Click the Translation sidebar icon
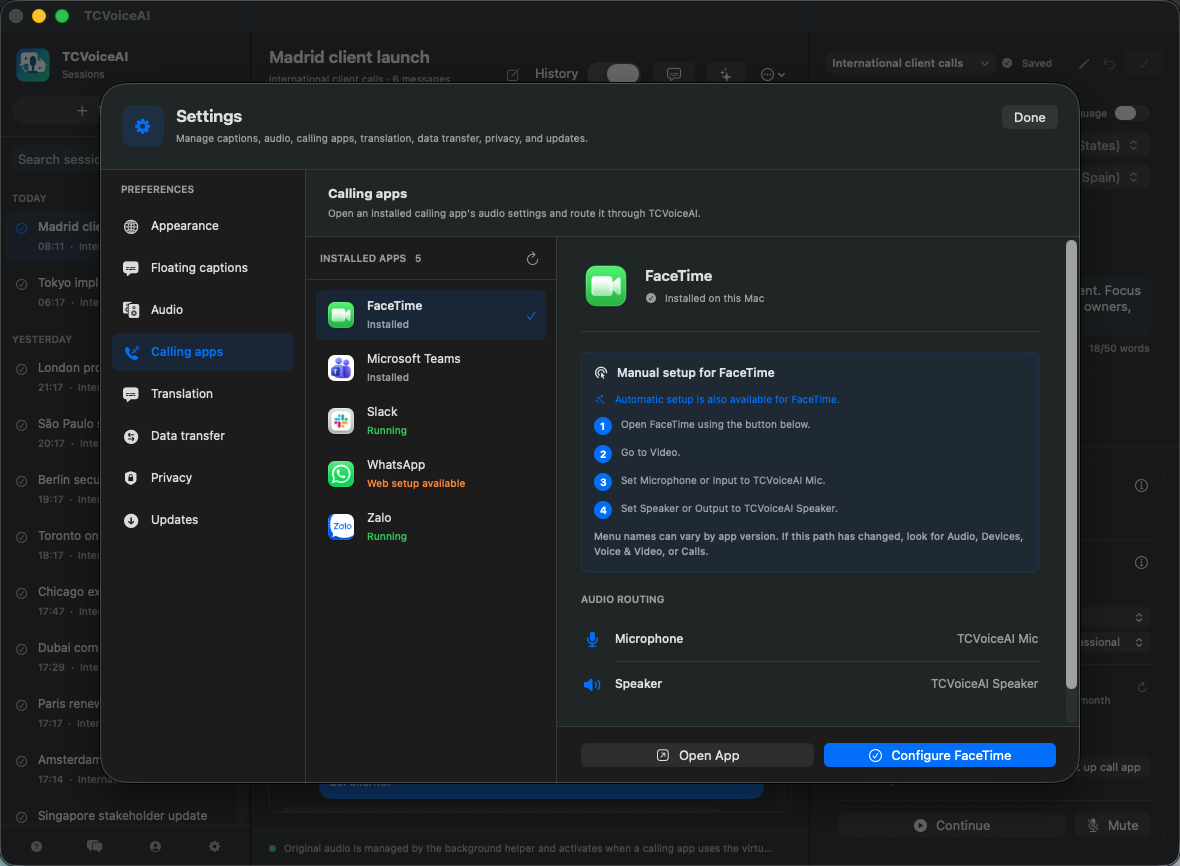 coord(131,394)
